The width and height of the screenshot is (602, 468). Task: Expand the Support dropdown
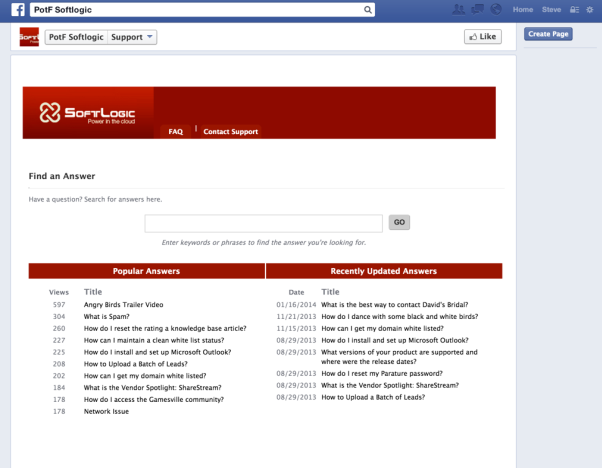pos(133,37)
